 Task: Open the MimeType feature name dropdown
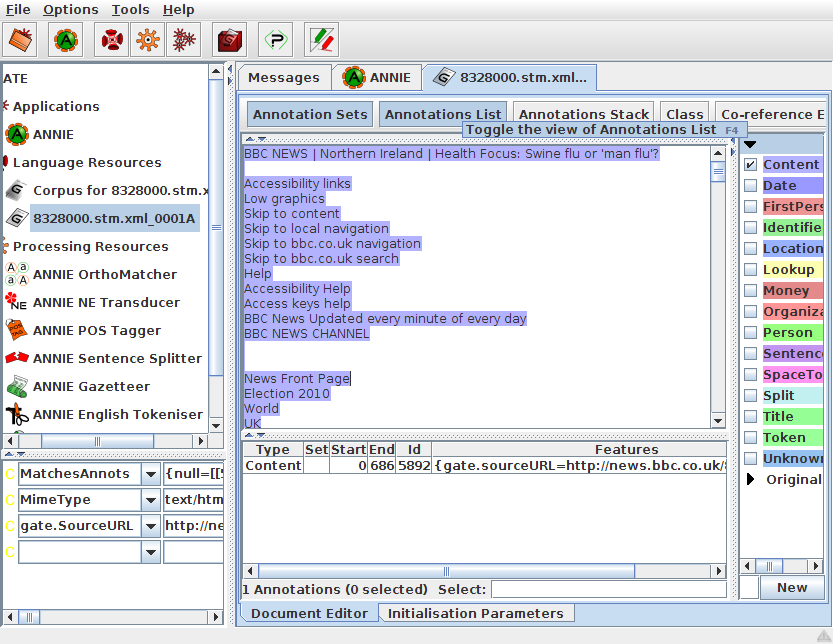click(x=151, y=500)
